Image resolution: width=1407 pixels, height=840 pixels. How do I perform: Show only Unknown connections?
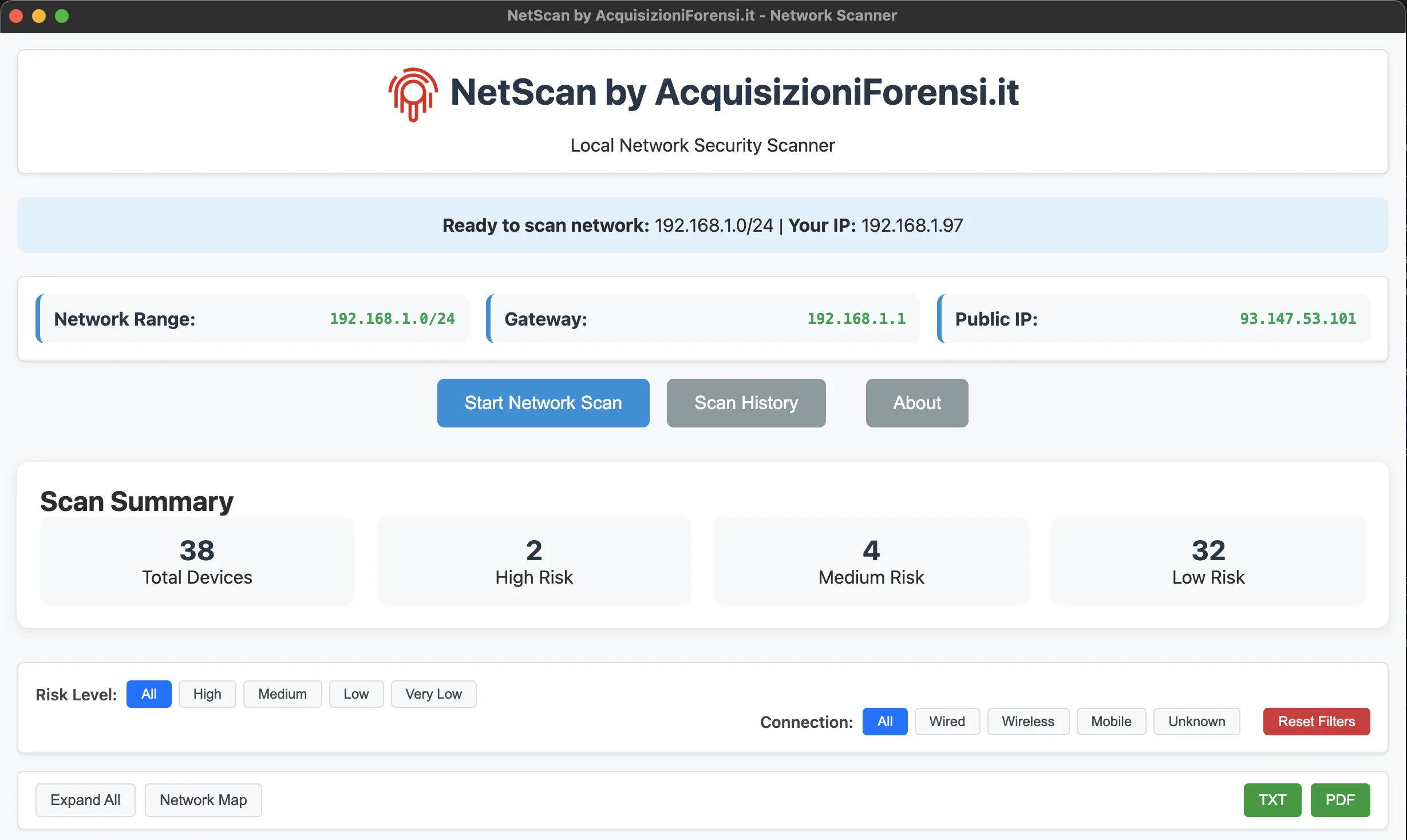(1197, 722)
